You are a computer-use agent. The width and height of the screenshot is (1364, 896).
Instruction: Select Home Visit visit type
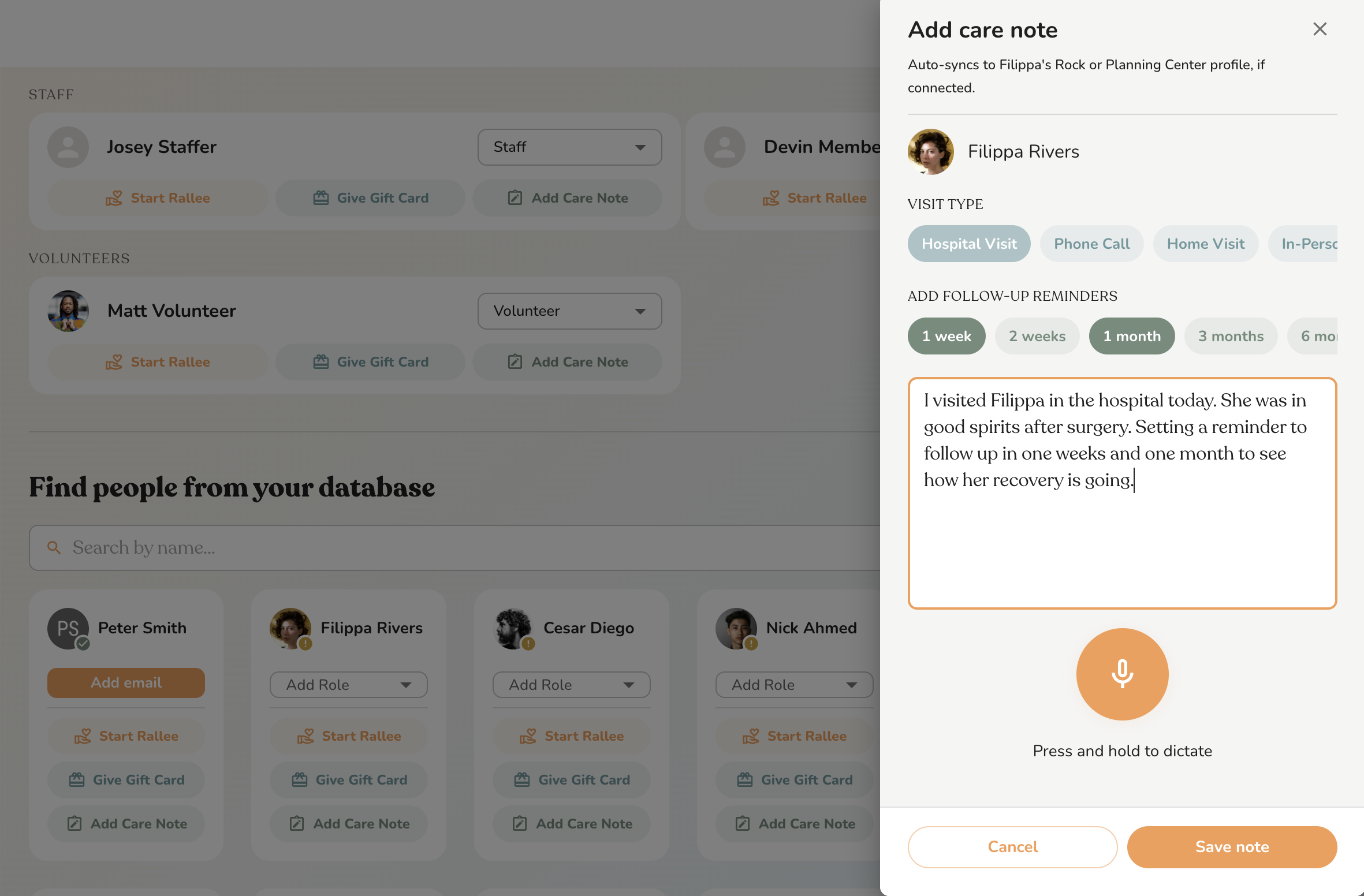(1206, 244)
